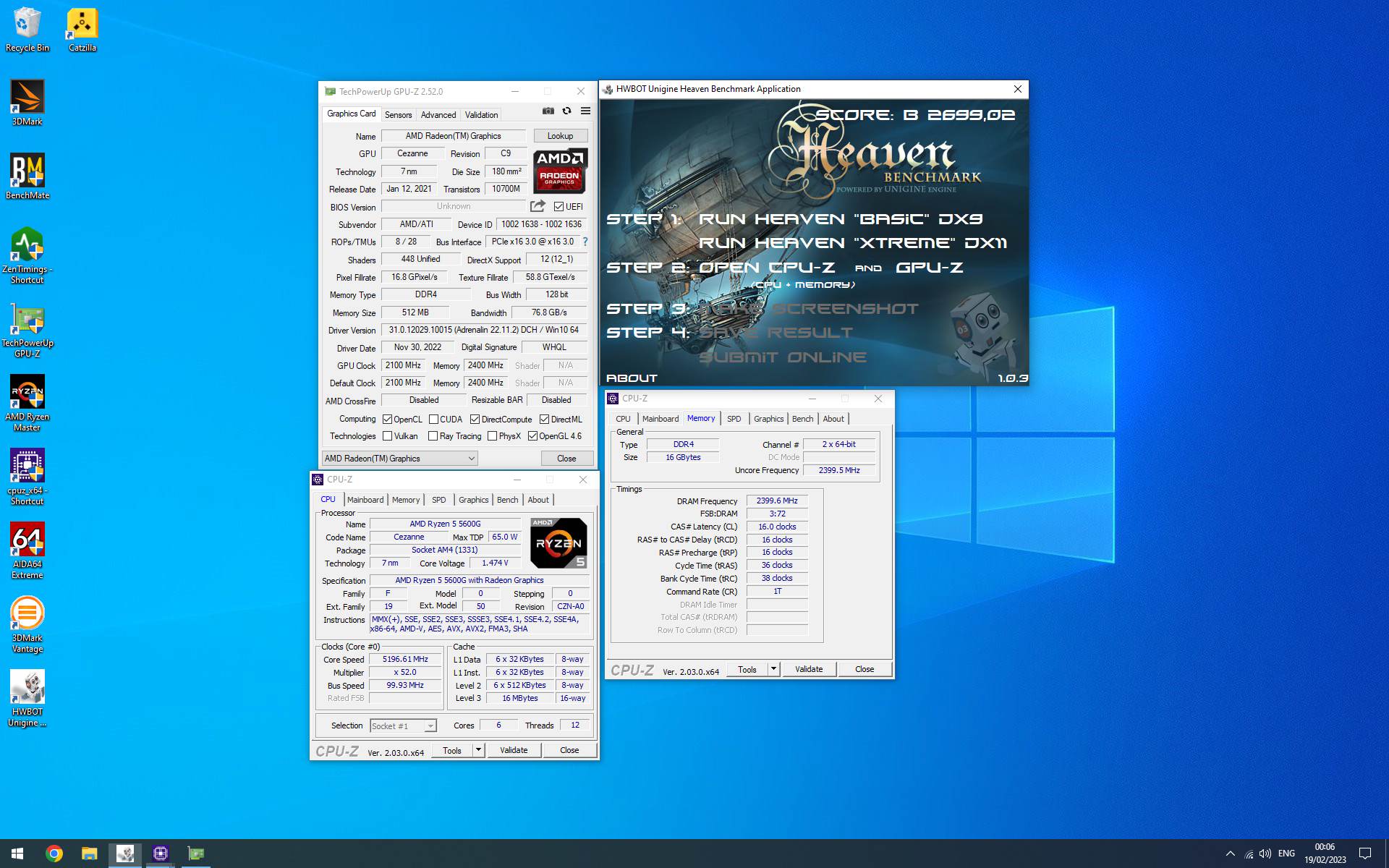Screen dimensions: 1389x868
Task: Switch to CPU-Z taskbar icon
Action: pyautogui.click(x=161, y=854)
